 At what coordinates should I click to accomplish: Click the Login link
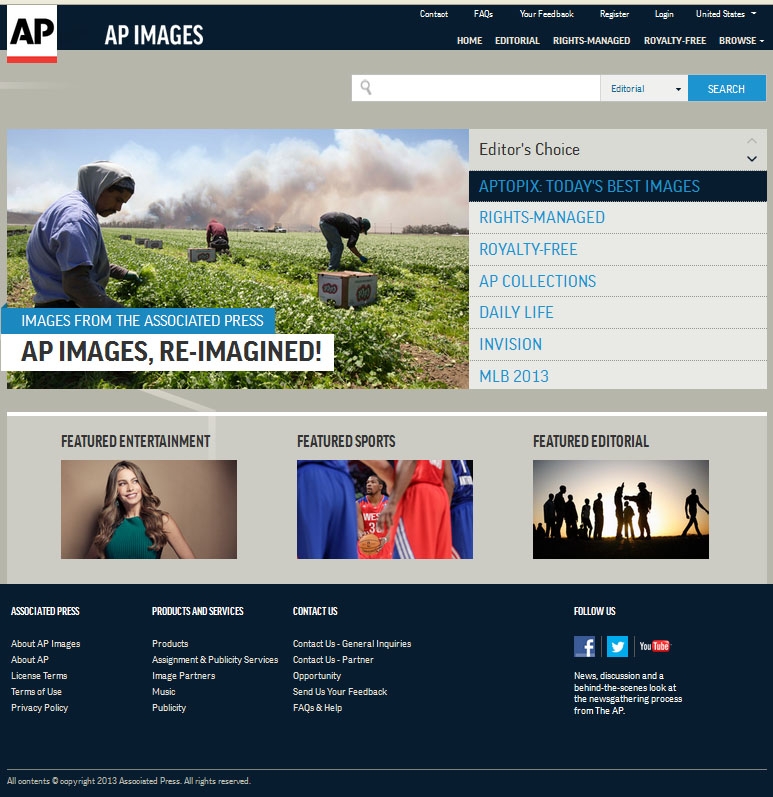coord(664,14)
